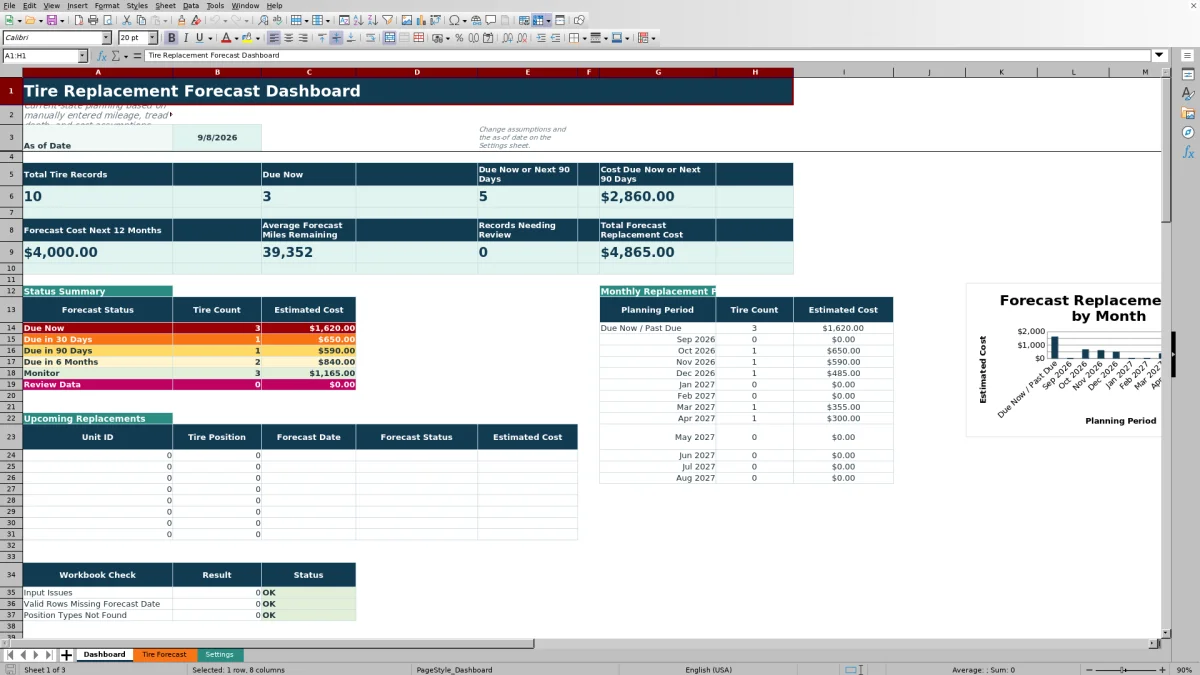Open the Format menu
Image resolution: width=1200 pixels, height=675 pixels.
[106, 5]
